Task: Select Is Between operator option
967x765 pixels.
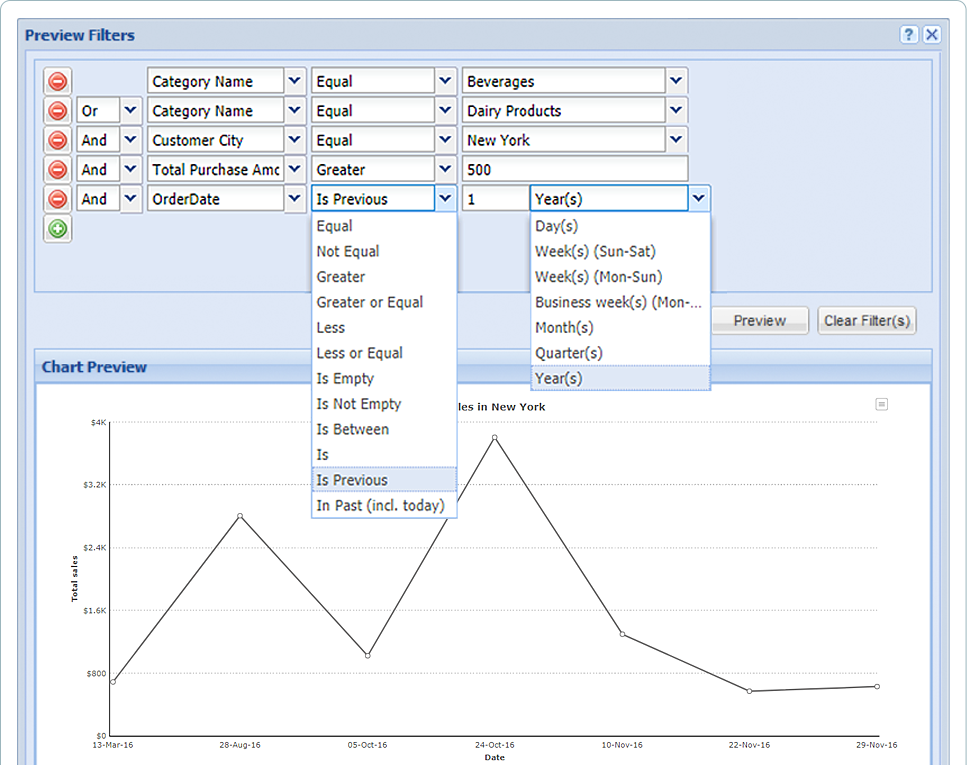Action: 384,429
